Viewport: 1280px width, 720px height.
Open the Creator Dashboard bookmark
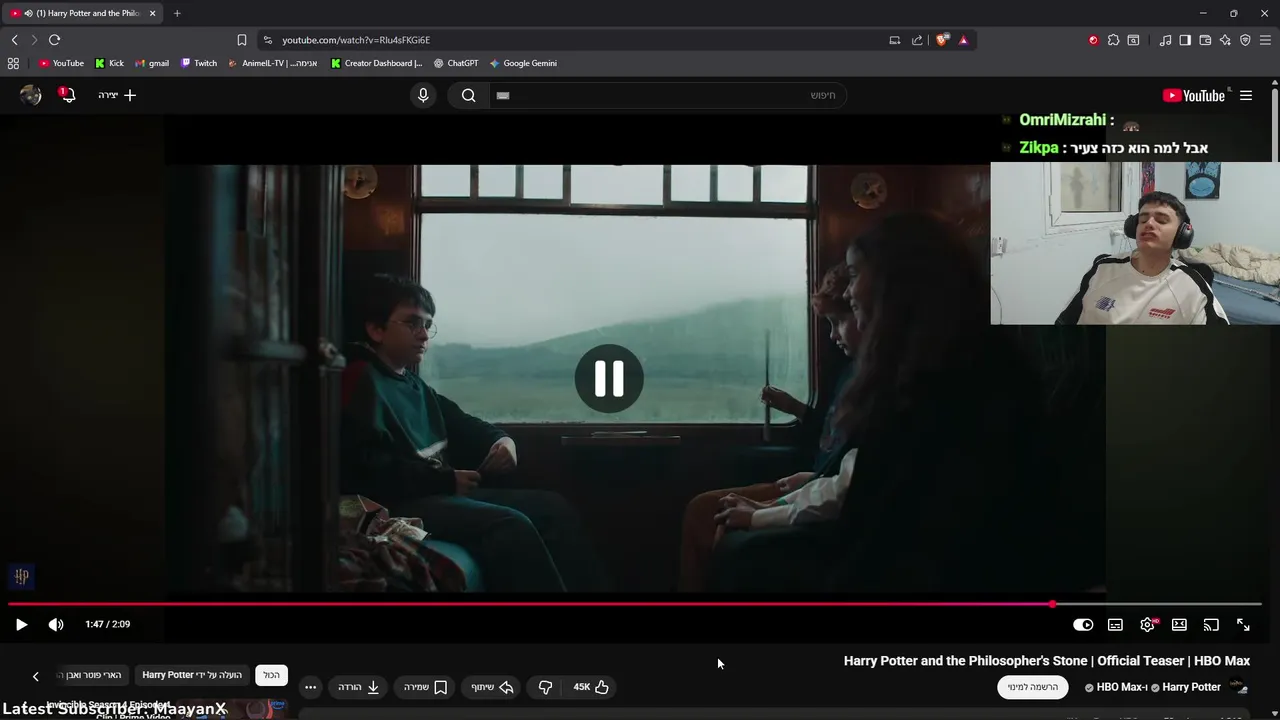tap(377, 63)
